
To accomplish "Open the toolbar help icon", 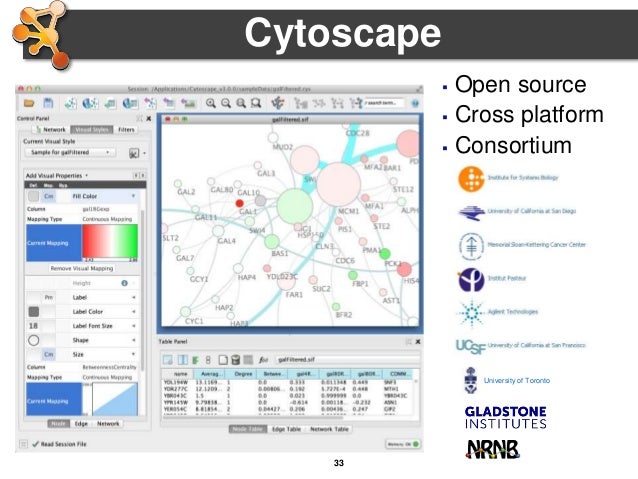I will pos(415,103).
